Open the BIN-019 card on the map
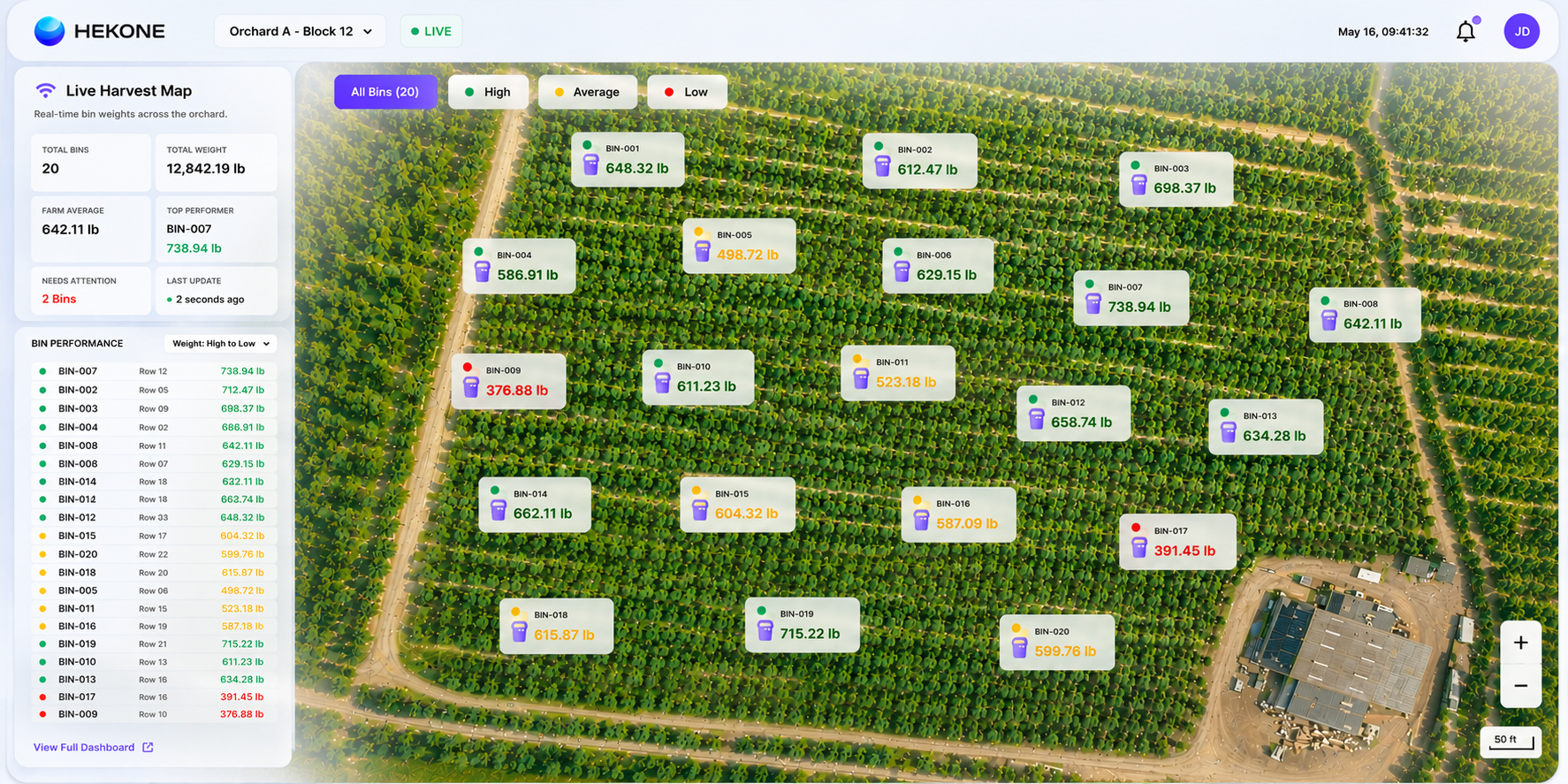Viewport: 1568px width, 784px height. coord(802,625)
